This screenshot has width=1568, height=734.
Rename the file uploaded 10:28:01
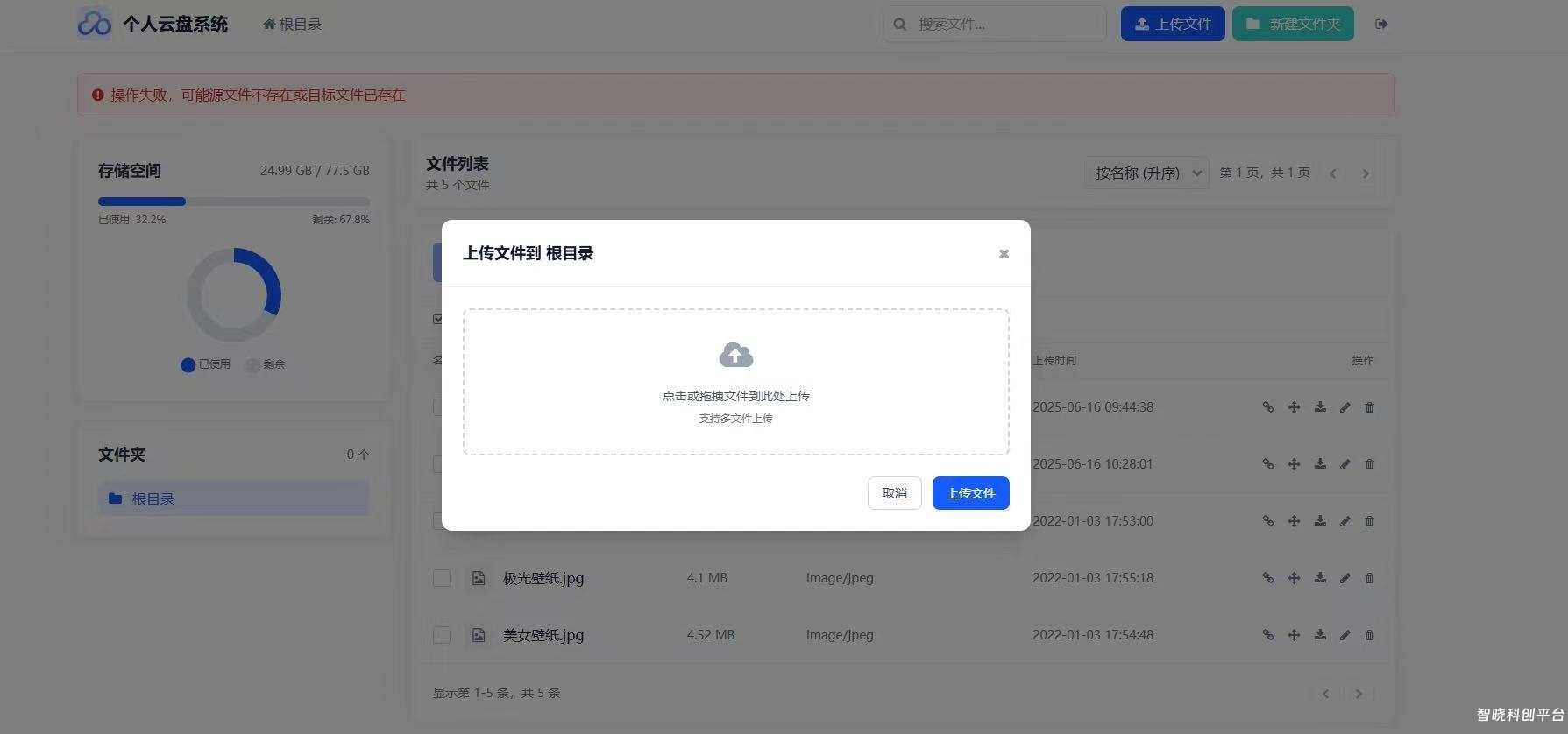point(1345,464)
